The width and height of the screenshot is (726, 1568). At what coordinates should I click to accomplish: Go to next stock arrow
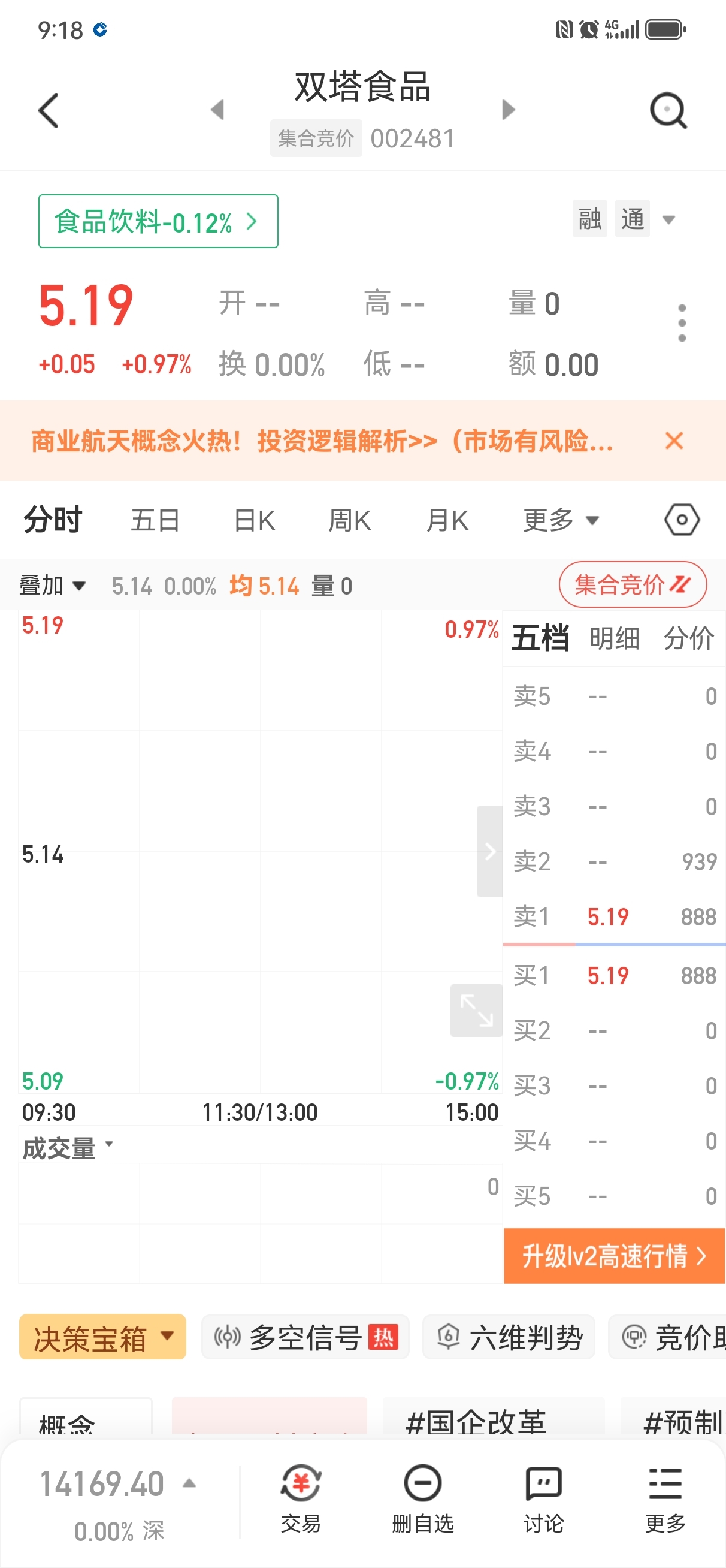(x=508, y=110)
